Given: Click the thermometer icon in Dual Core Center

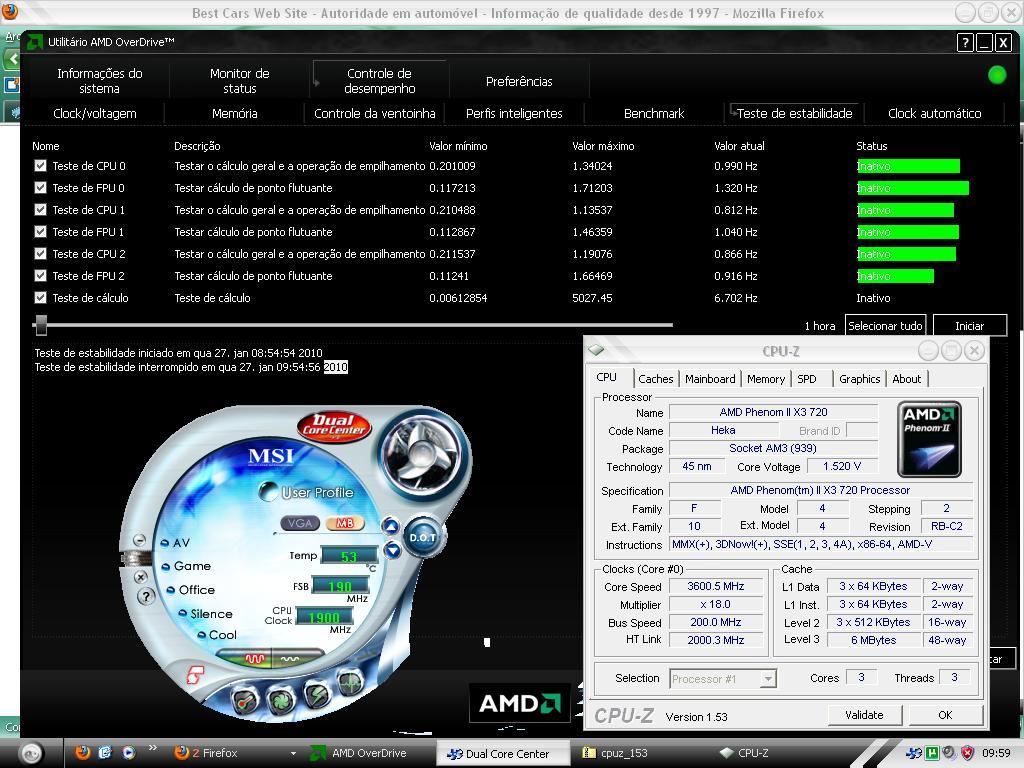Looking at the screenshot, I should coord(246,701).
